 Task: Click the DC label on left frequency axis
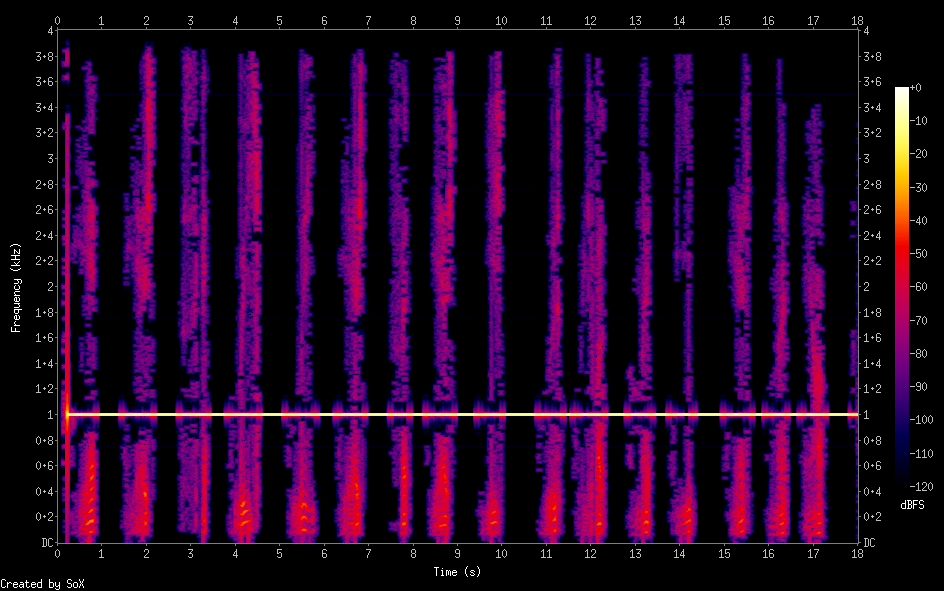[x=45, y=543]
